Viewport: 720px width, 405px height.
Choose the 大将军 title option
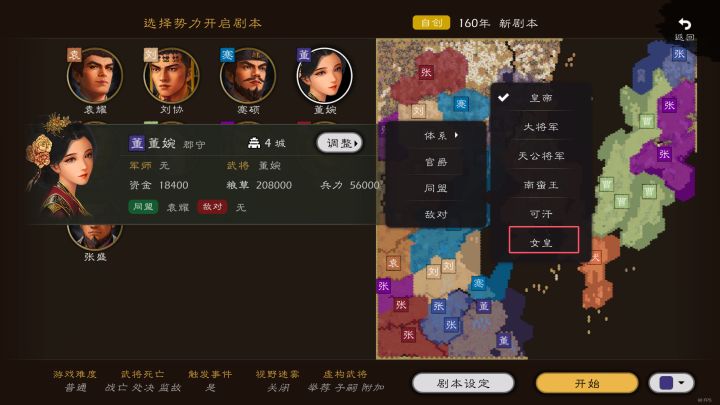540,127
